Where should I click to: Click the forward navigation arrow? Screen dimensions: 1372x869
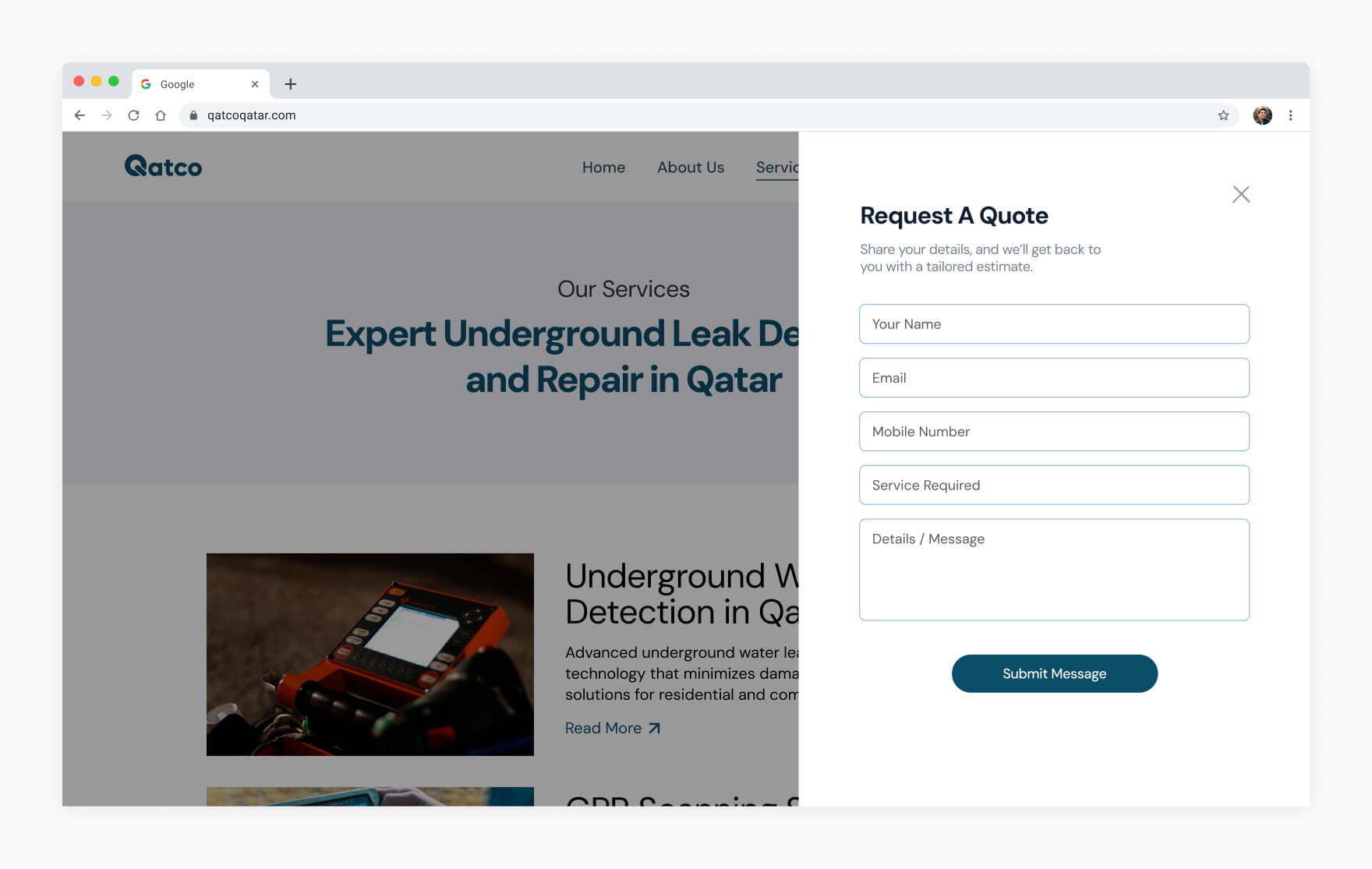(x=107, y=115)
